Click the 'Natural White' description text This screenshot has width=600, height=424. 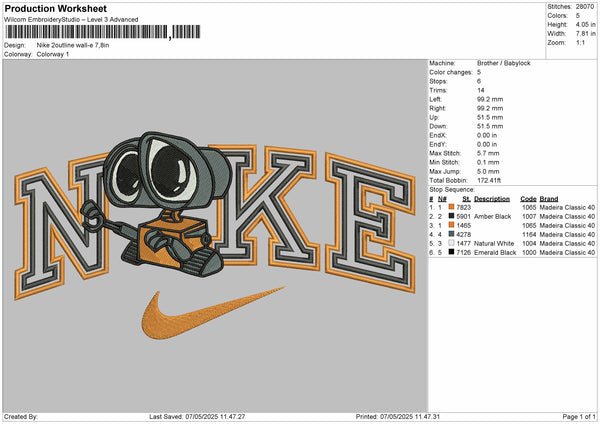494,243
